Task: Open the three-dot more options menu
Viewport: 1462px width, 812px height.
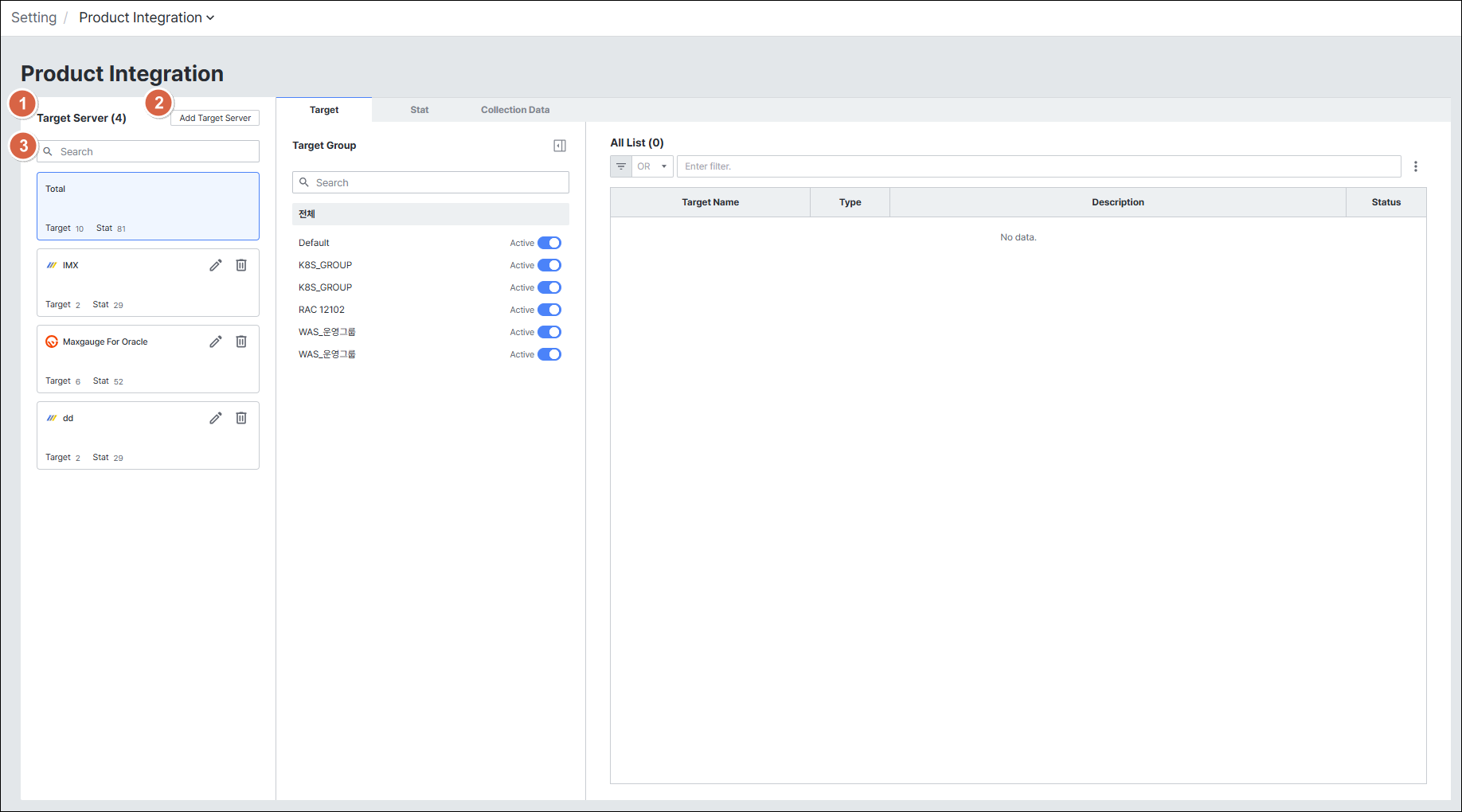Action: pos(1416,166)
